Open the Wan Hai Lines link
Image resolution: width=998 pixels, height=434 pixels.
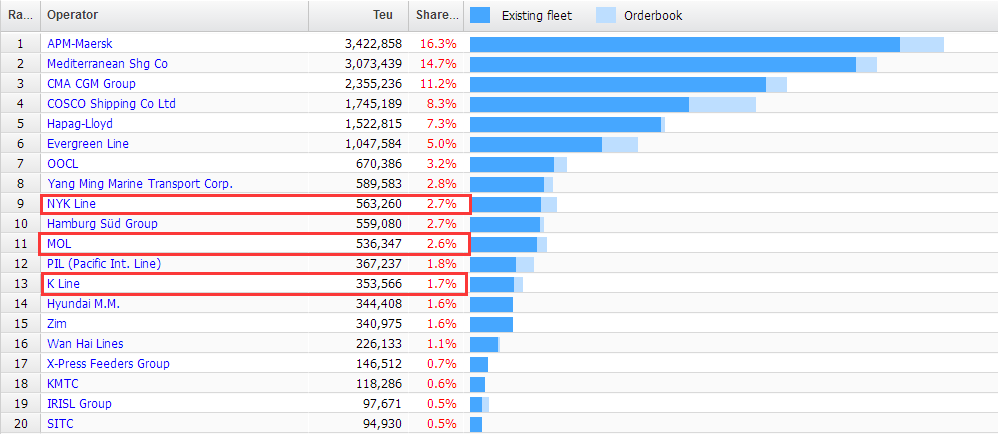pyautogui.click(x=85, y=344)
